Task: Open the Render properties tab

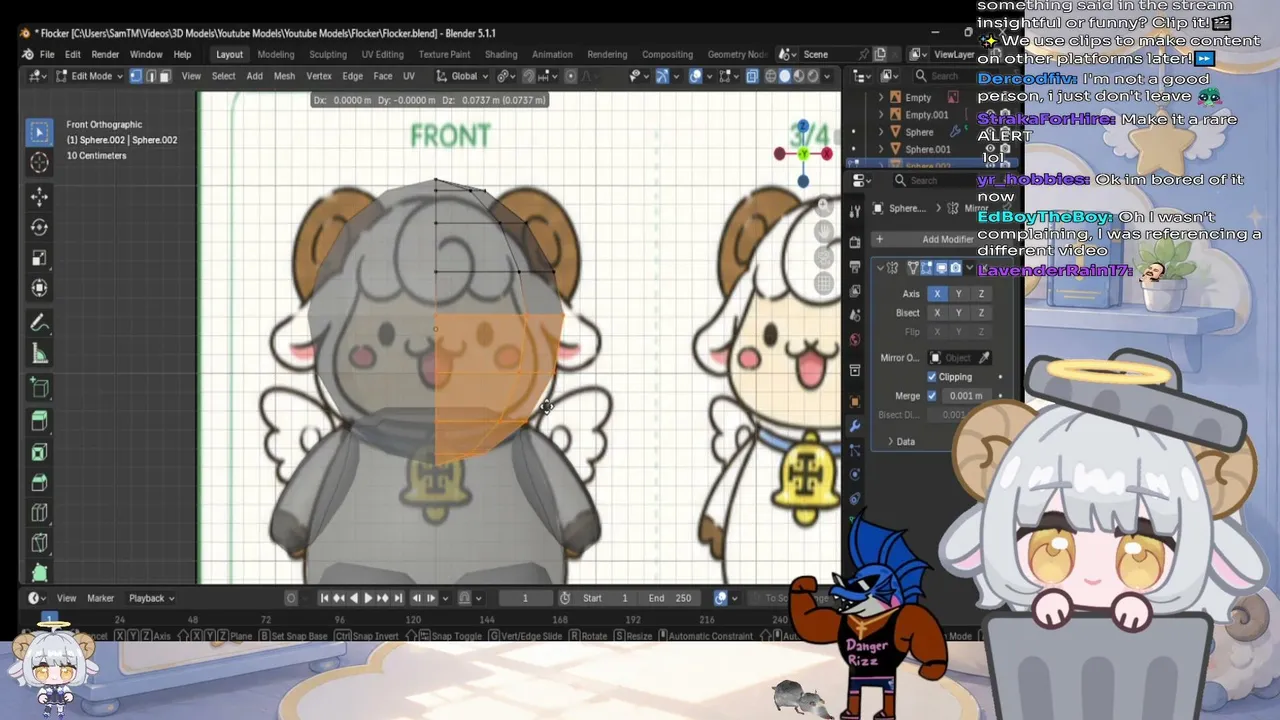Action: (x=855, y=242)
